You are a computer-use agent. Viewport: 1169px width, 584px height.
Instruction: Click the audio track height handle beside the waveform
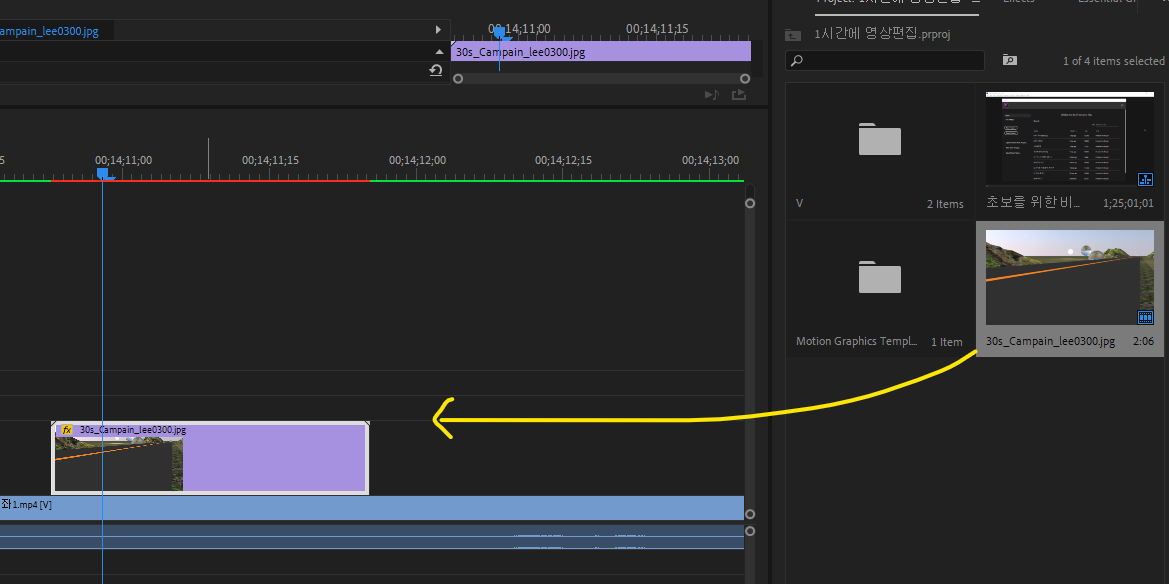tap(750, 531)
